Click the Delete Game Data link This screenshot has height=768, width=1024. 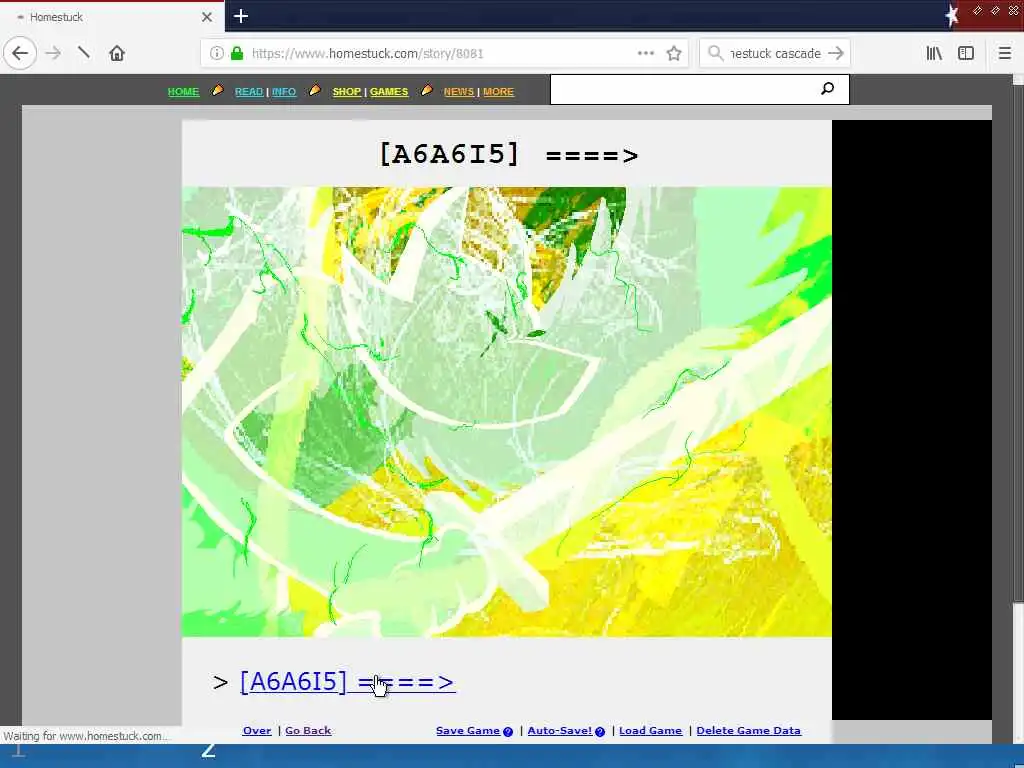(748, 731)
